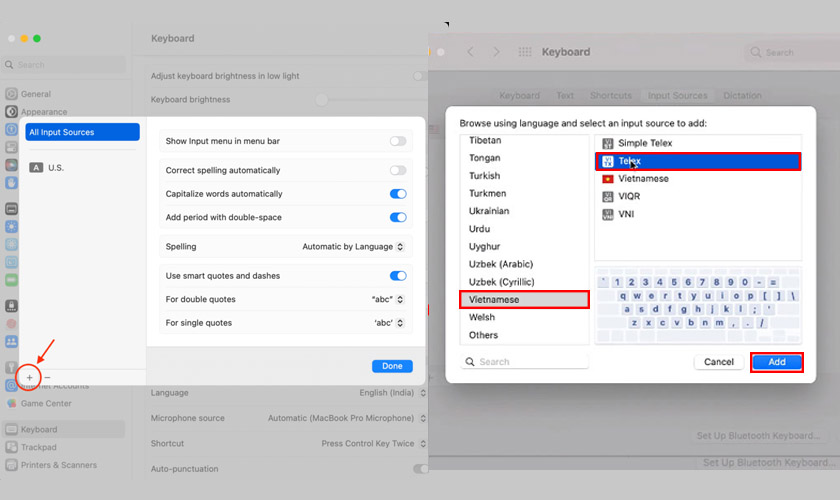Click the System Settings search field

(65, 65)
